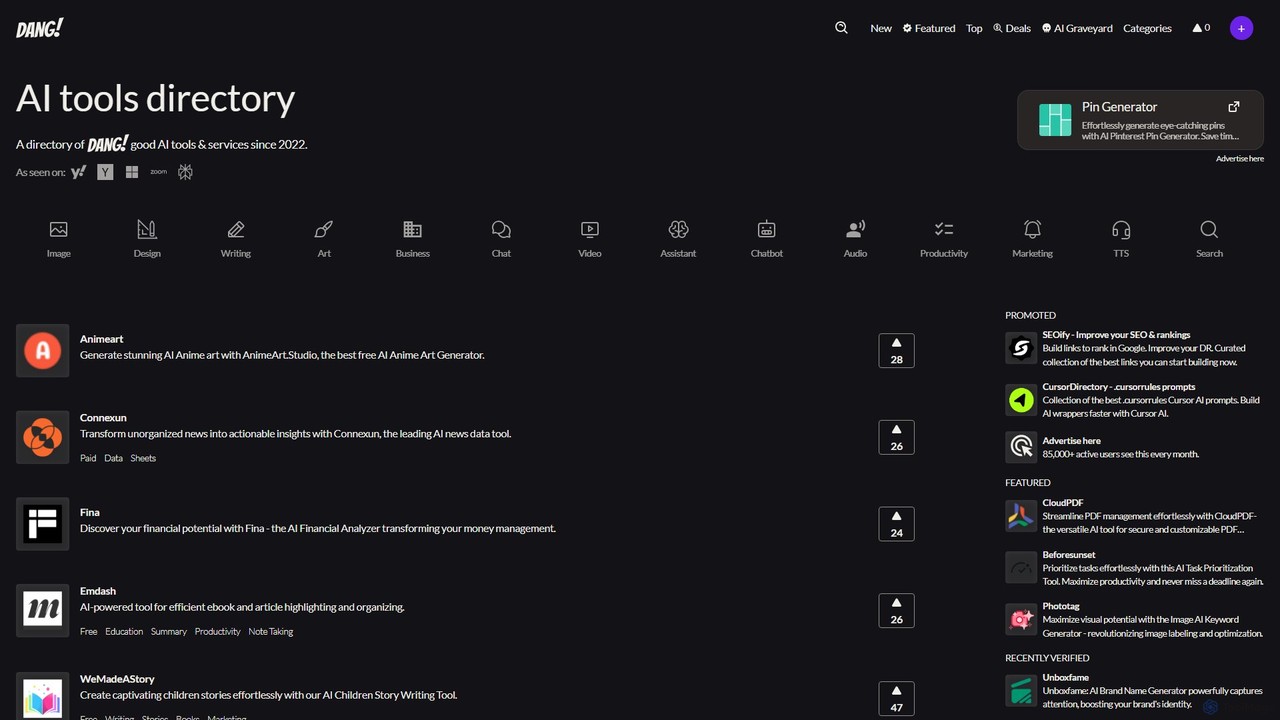1280x720 pixels.
Task: Open the Productivity checklist icon
Action: 944,229
